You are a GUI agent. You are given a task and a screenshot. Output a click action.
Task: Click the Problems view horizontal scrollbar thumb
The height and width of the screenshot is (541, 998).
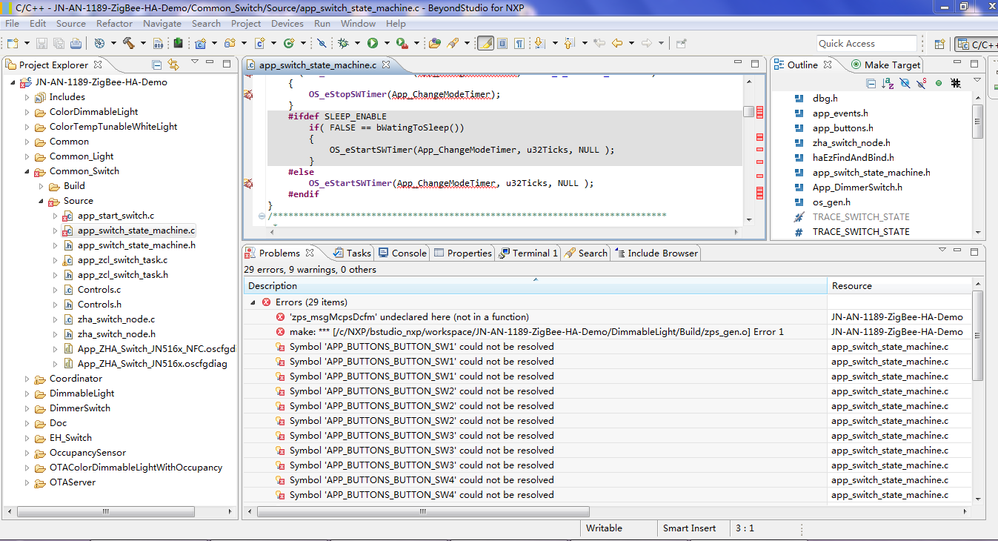[423, 511]
